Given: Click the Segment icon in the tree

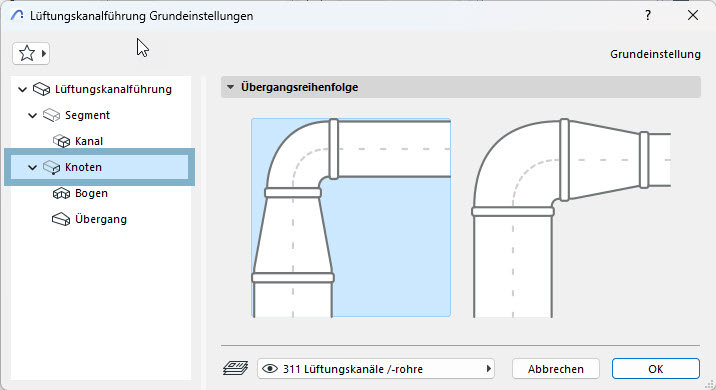Looking at the screenshot, I should (51, 115).
